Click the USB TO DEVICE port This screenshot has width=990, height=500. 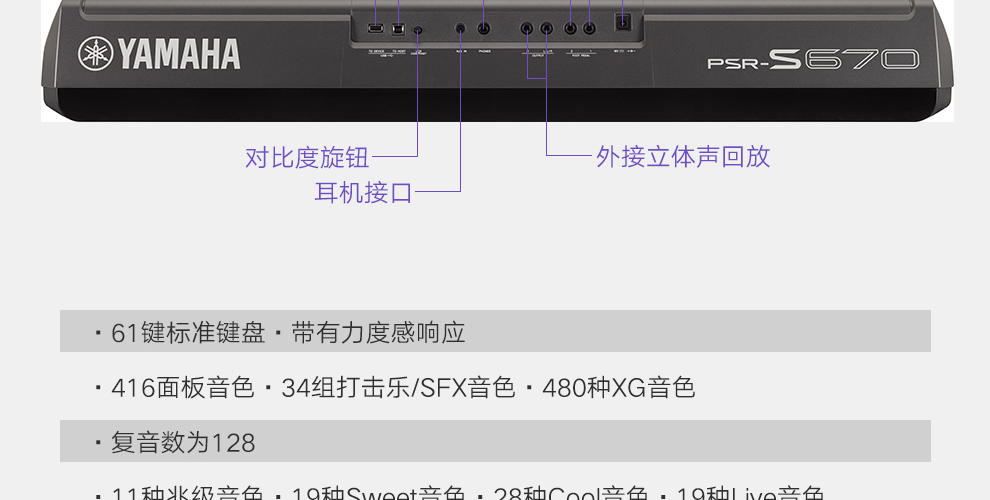[376, 28]
